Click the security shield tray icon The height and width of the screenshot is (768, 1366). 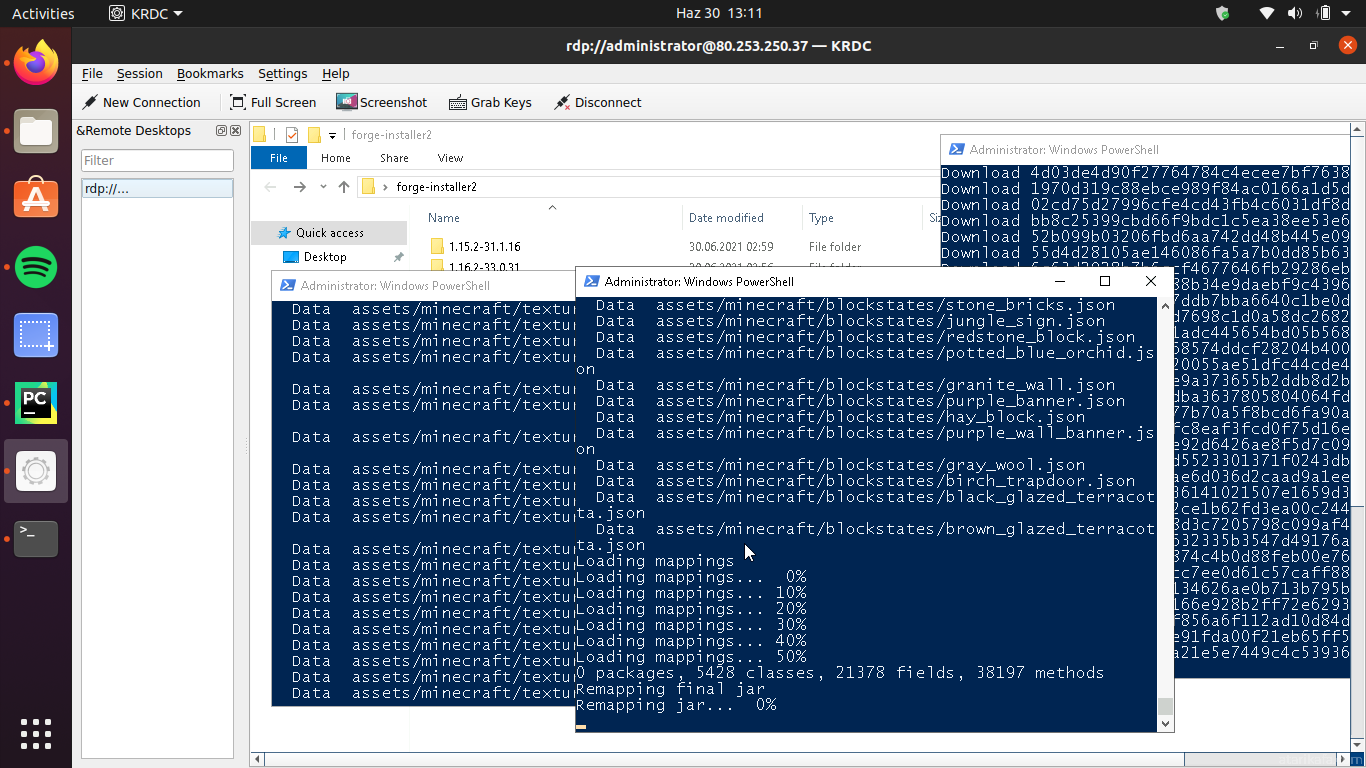pyautogui.click(x=1222, y=13)
